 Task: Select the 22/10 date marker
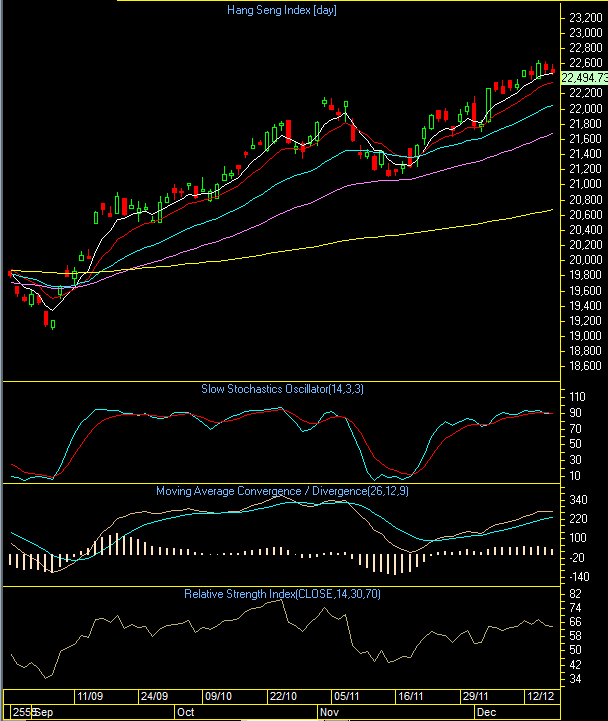coord(283,696)
